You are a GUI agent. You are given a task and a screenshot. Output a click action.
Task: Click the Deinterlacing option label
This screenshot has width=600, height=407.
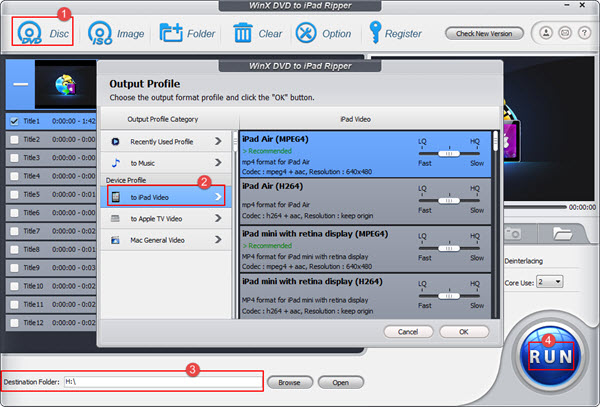pyautogui.click(x=523, y=261)
